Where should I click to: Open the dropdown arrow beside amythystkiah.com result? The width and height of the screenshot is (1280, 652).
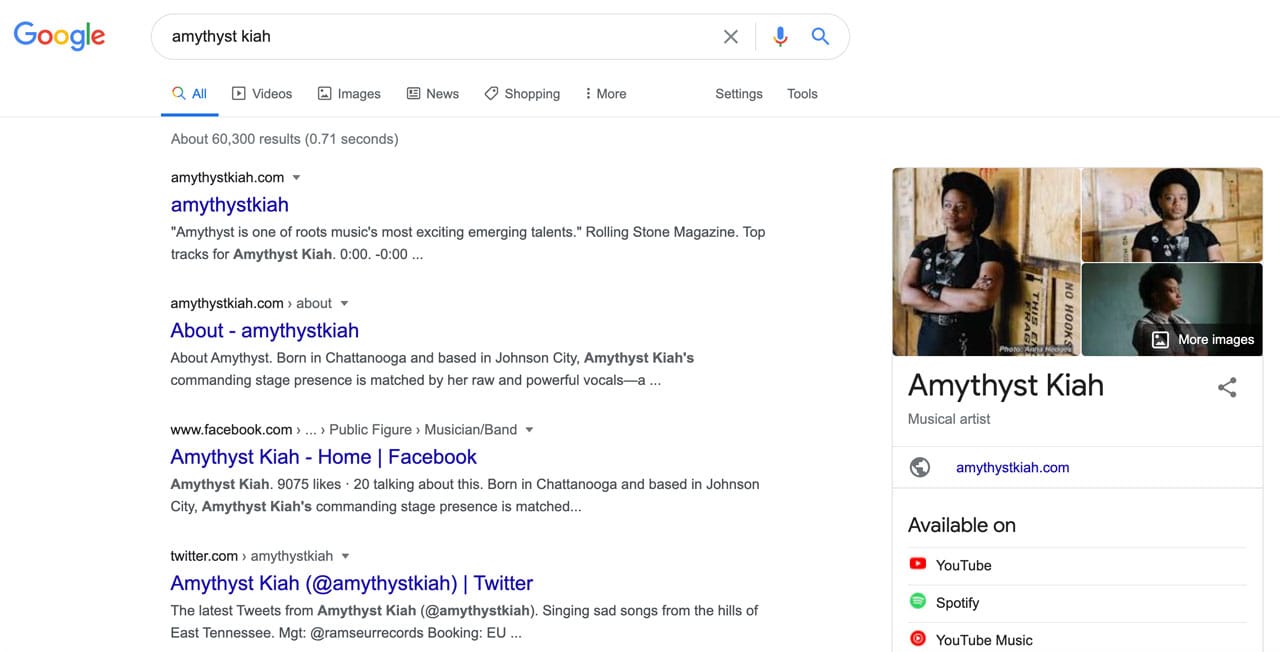[x=296, y=177]
